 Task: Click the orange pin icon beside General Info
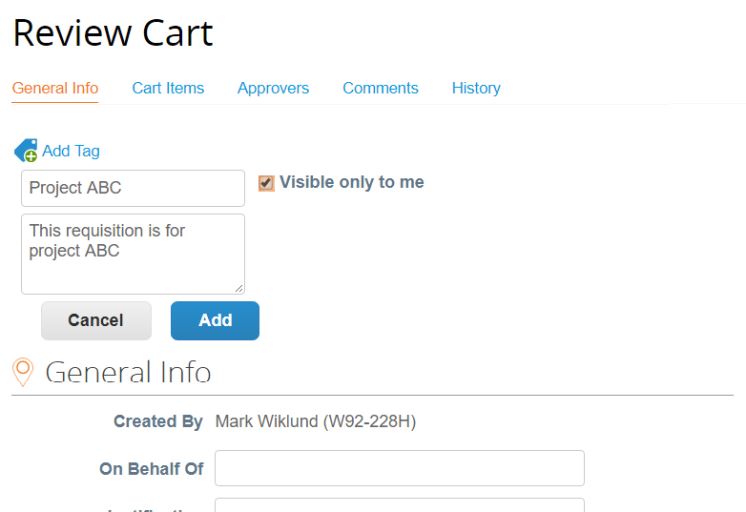pos(22,372)
